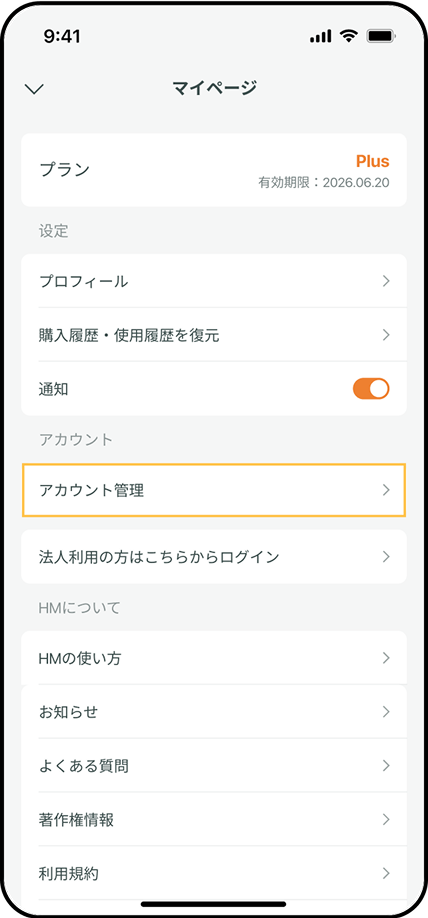
Task: Click the arrow next to 購入履歴・使用履歴を復元
Action: coord(386,335)
